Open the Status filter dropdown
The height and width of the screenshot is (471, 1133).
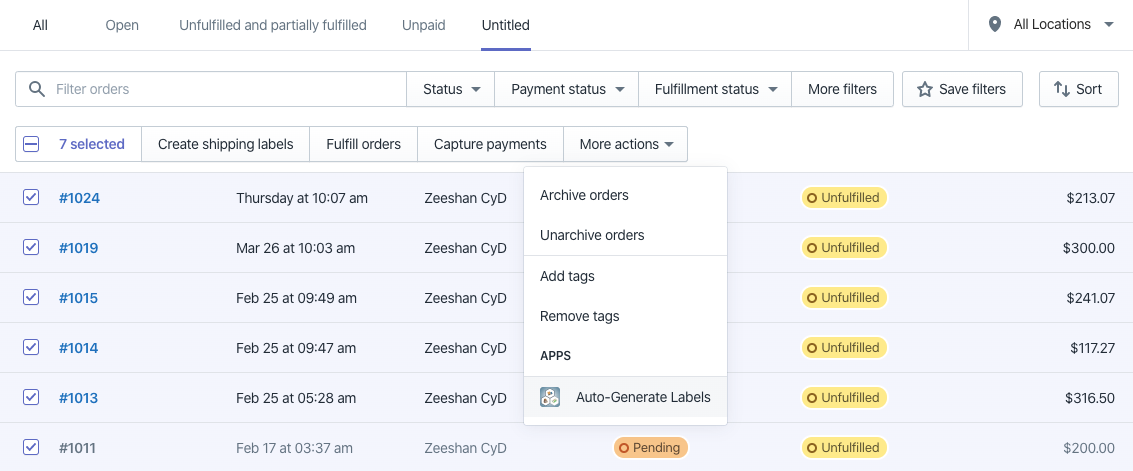[451, 89]
